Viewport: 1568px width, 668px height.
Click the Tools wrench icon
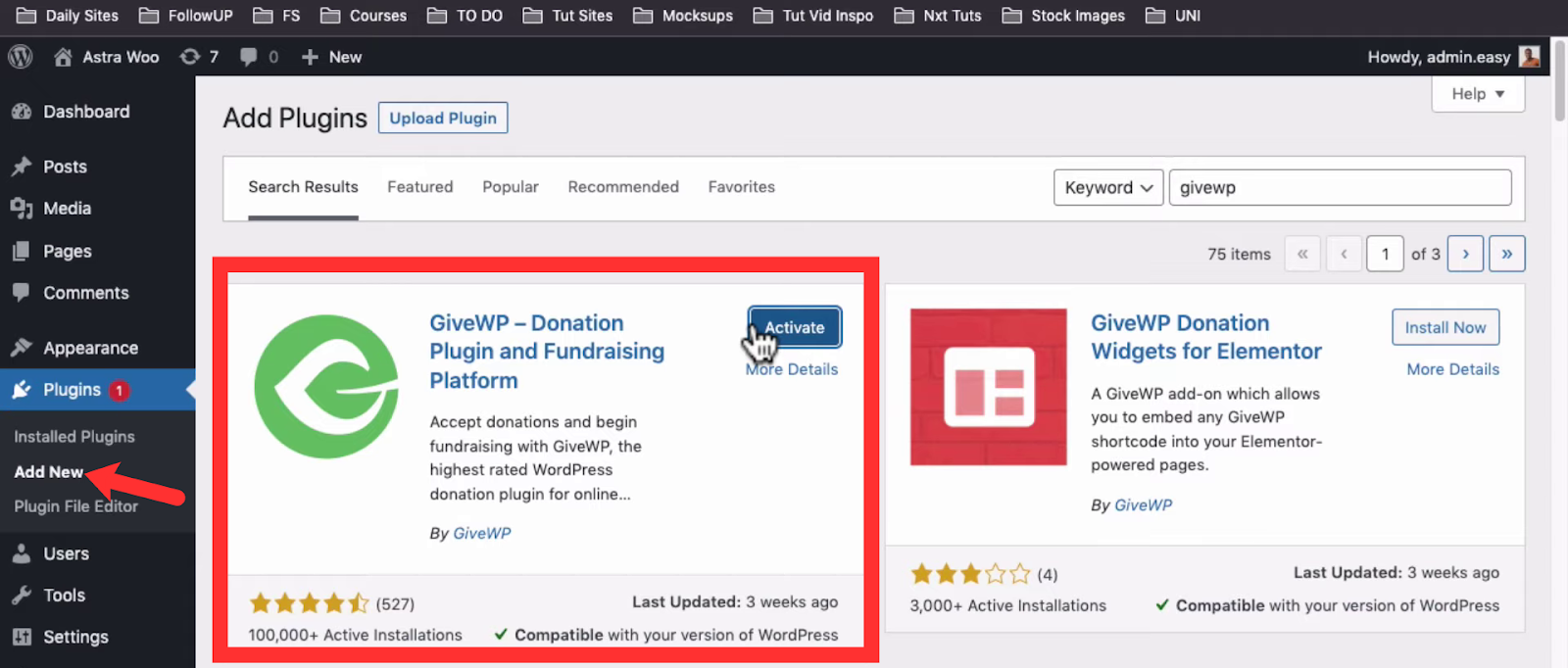coord(22,596)
